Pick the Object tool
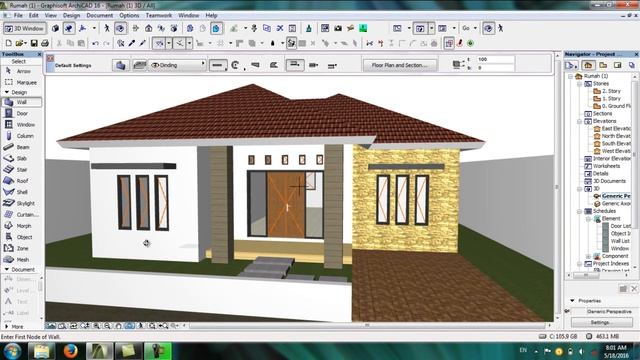The image size is (640, 360). (21, 237)
